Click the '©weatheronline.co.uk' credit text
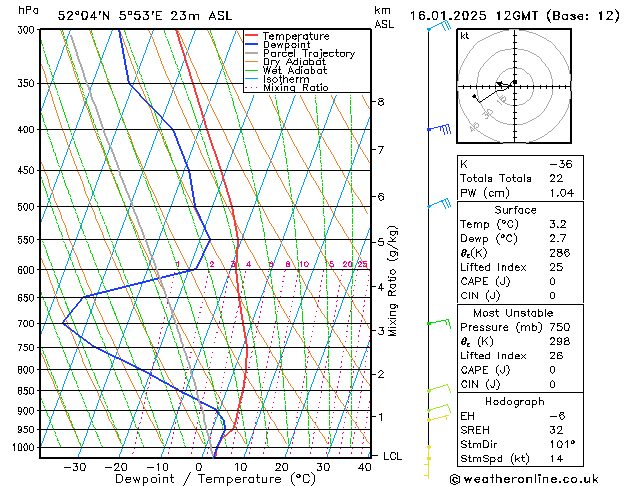Viewport: 629px width, 486px height. point(524,479)
